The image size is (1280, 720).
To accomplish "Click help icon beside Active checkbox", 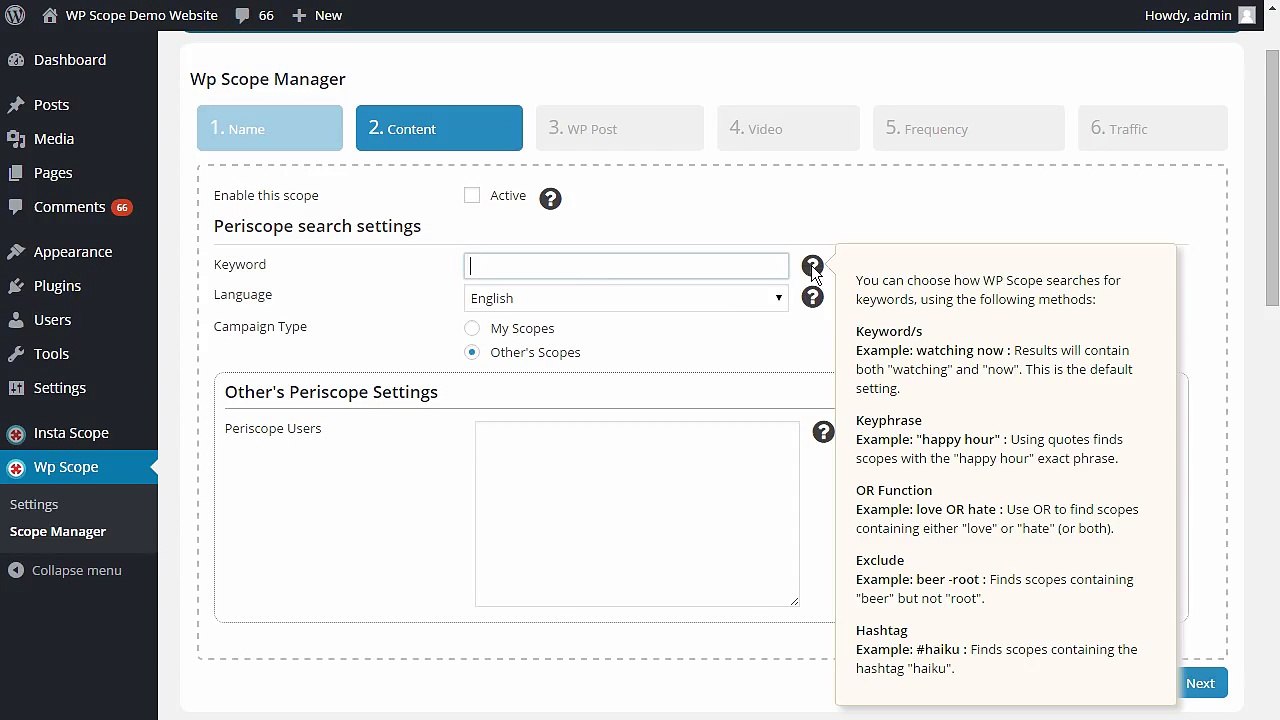I will click(x=550, y=198).
